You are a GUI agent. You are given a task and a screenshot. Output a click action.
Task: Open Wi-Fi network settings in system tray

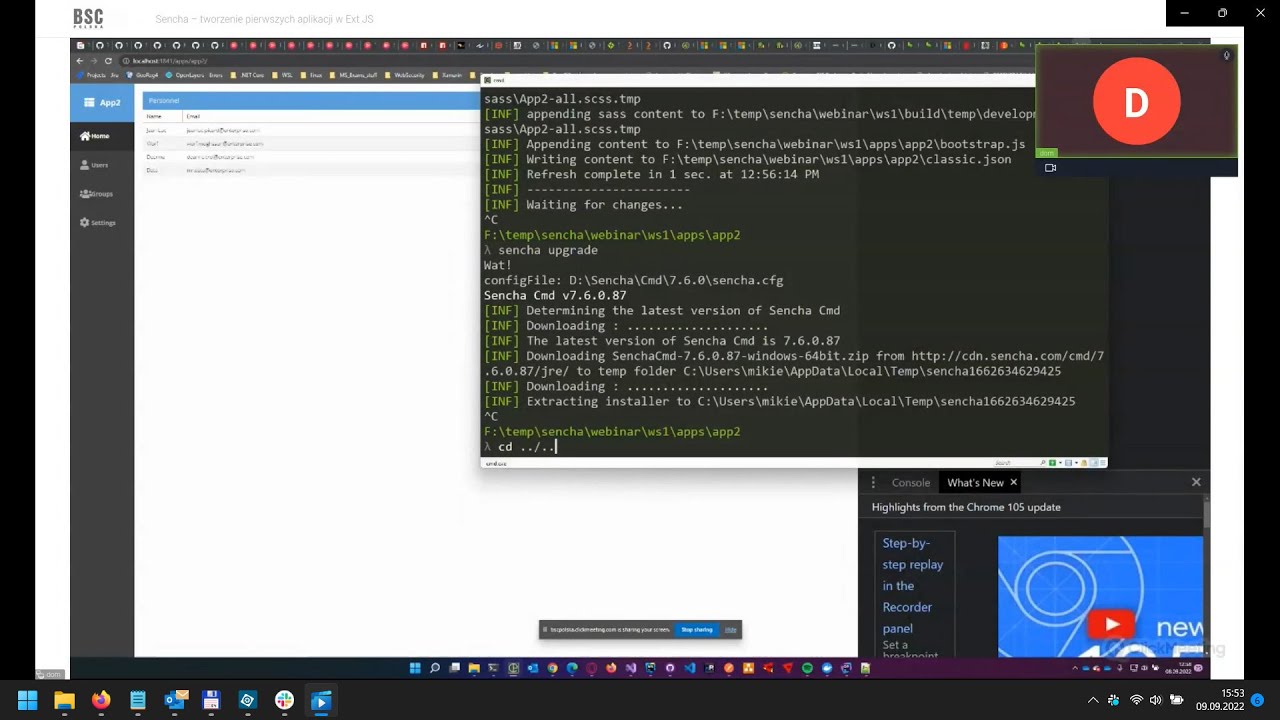pos(1136,701)
